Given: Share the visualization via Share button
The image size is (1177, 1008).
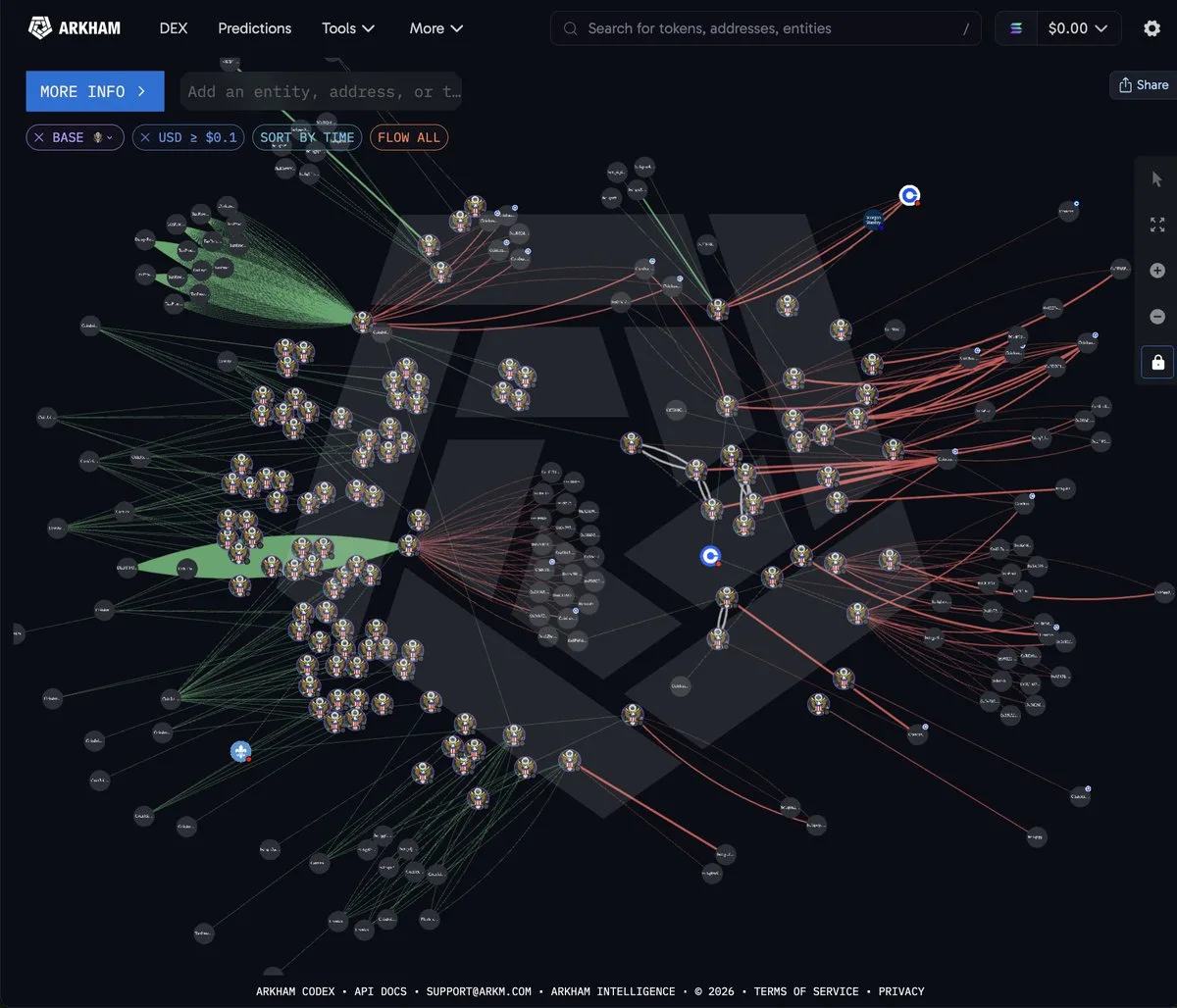Looking at the screenshot, I should point(1144,85).
